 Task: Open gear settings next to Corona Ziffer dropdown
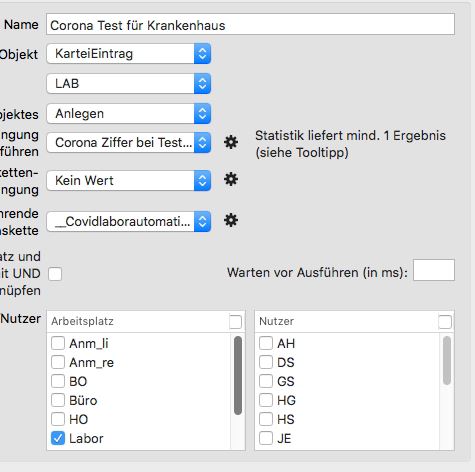pos(231,142)
